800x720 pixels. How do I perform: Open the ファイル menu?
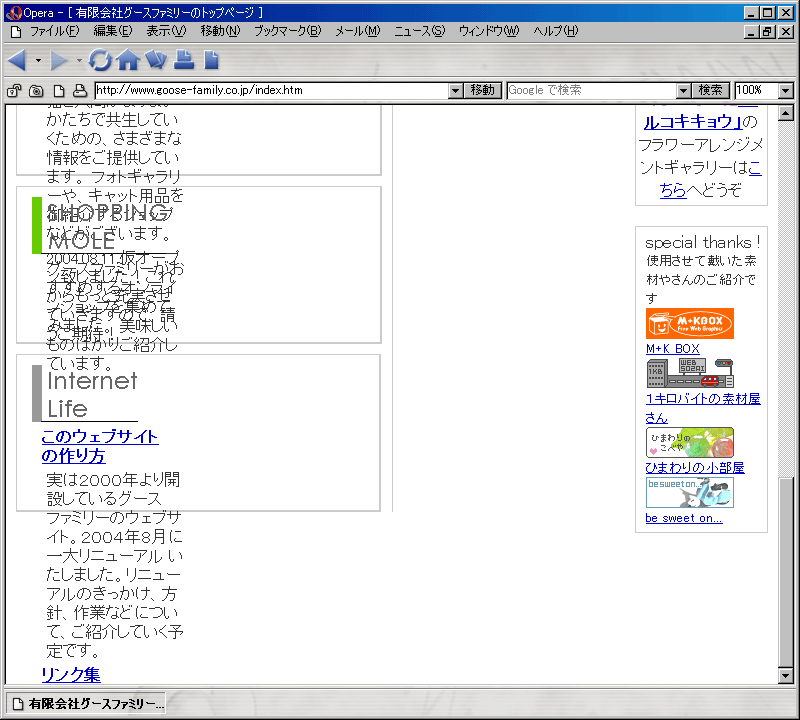point(55,32)
